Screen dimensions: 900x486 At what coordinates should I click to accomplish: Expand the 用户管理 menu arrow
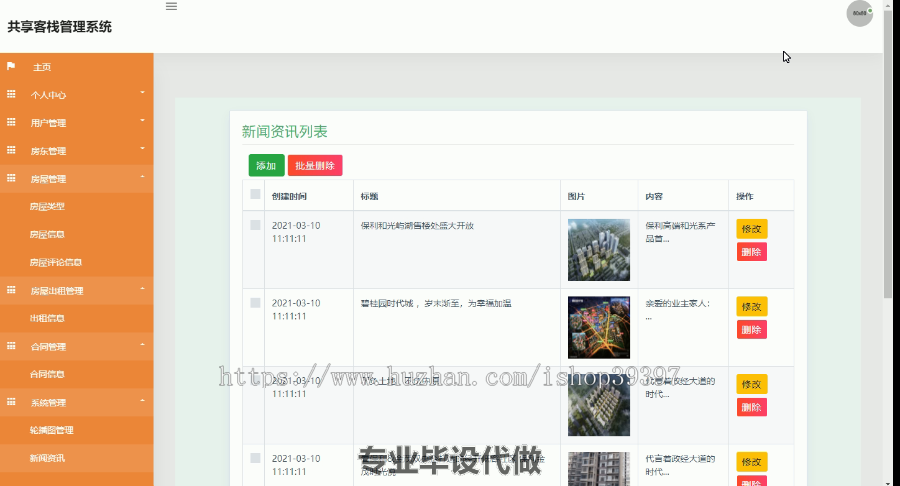[x=142, y=120]
